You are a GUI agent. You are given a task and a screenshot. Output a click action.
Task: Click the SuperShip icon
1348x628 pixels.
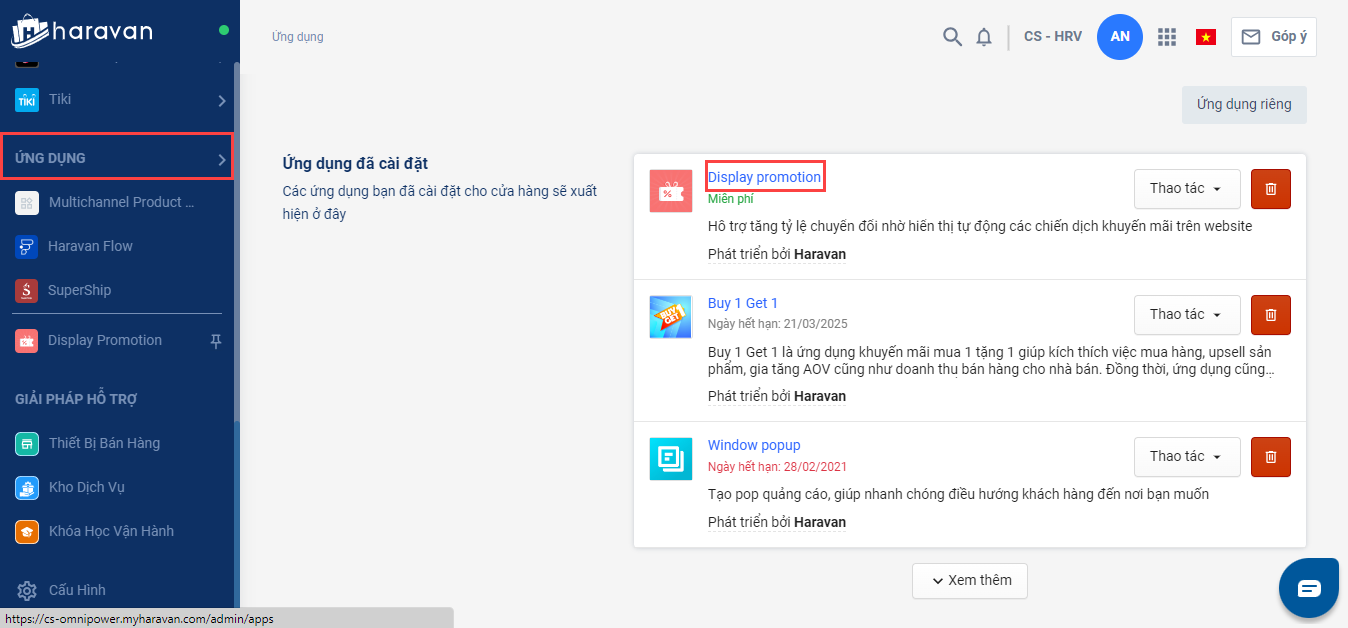(27, 291)
